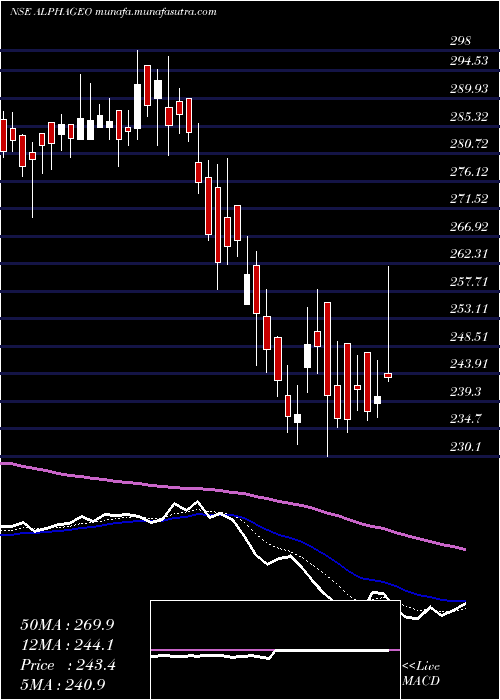Click the 289.93 price axis label
The width and height of the screenshot is (500, 700).
(x=469, y=89)
